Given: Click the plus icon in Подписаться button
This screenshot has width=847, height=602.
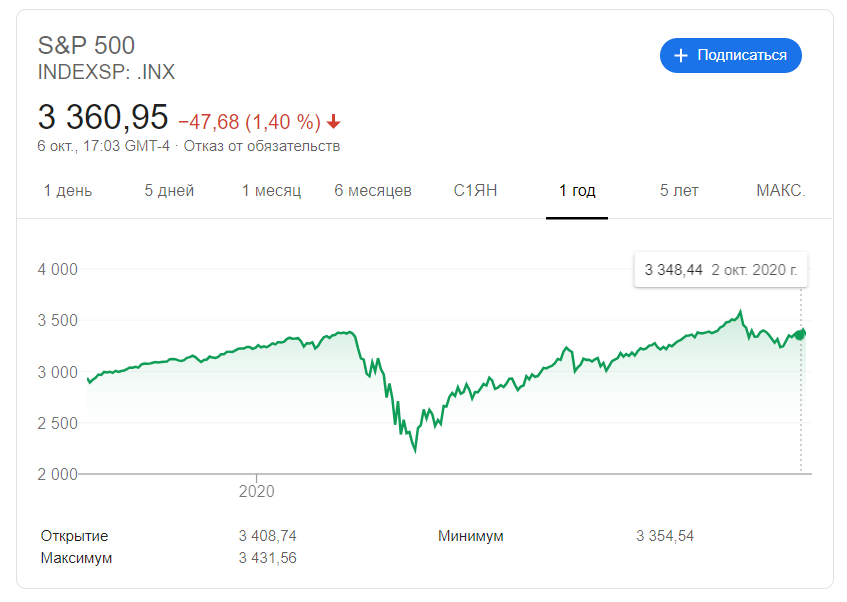Looking at the screenshot, I should (x=681, y=55).
